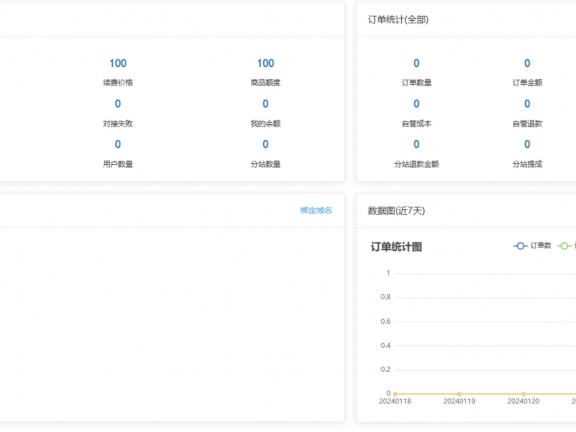Click the 分站退款金额 label
Viewport: 576px width, 432px height.
[x=417, y=164]
